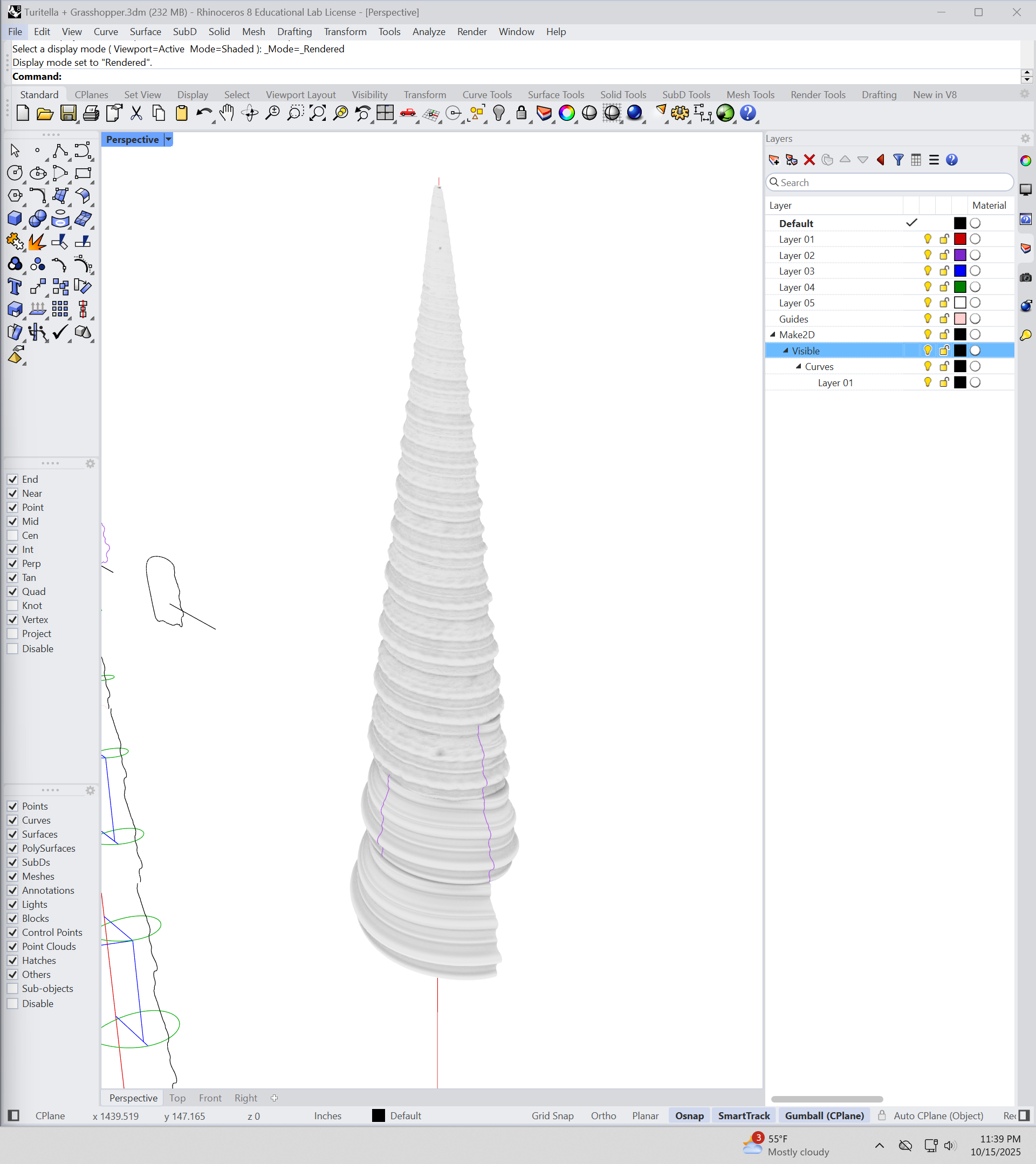Open the Perspective viewport dropdown menu
1036x1164 pixels.
168,139
